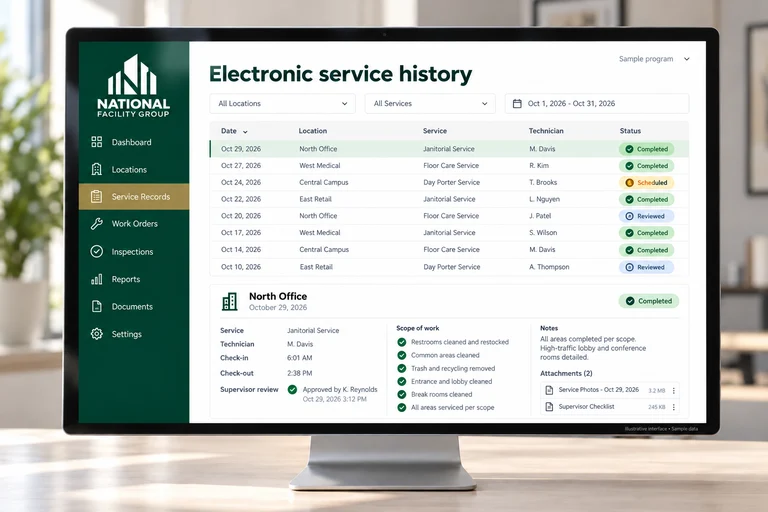Click the Status column header
The width and height of the screenshot is (768, 512).
(630, 131)
